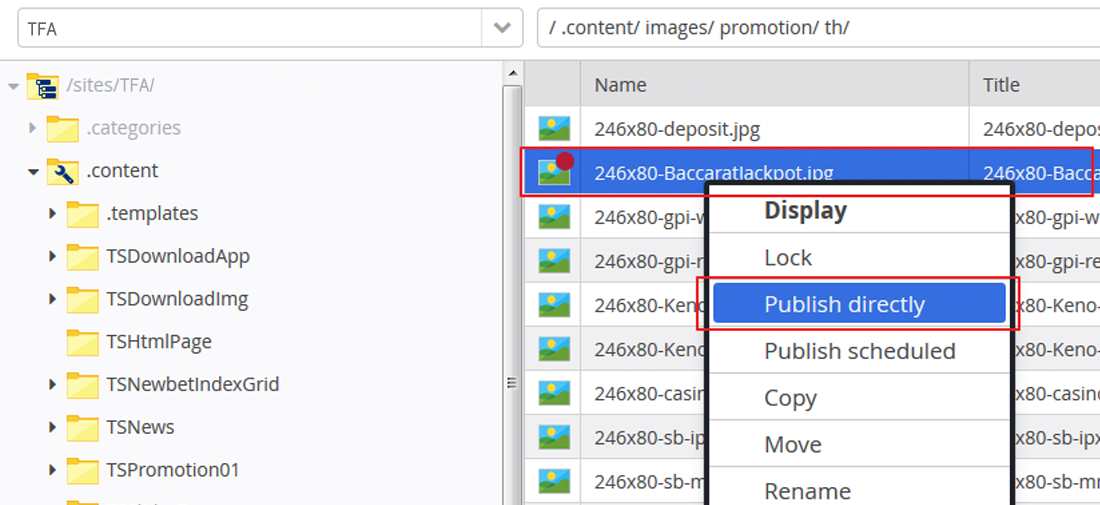Select the 246x80-deposit.jpg file name
This screenshot has width=1100, height=505.
(x=677, y=129)
